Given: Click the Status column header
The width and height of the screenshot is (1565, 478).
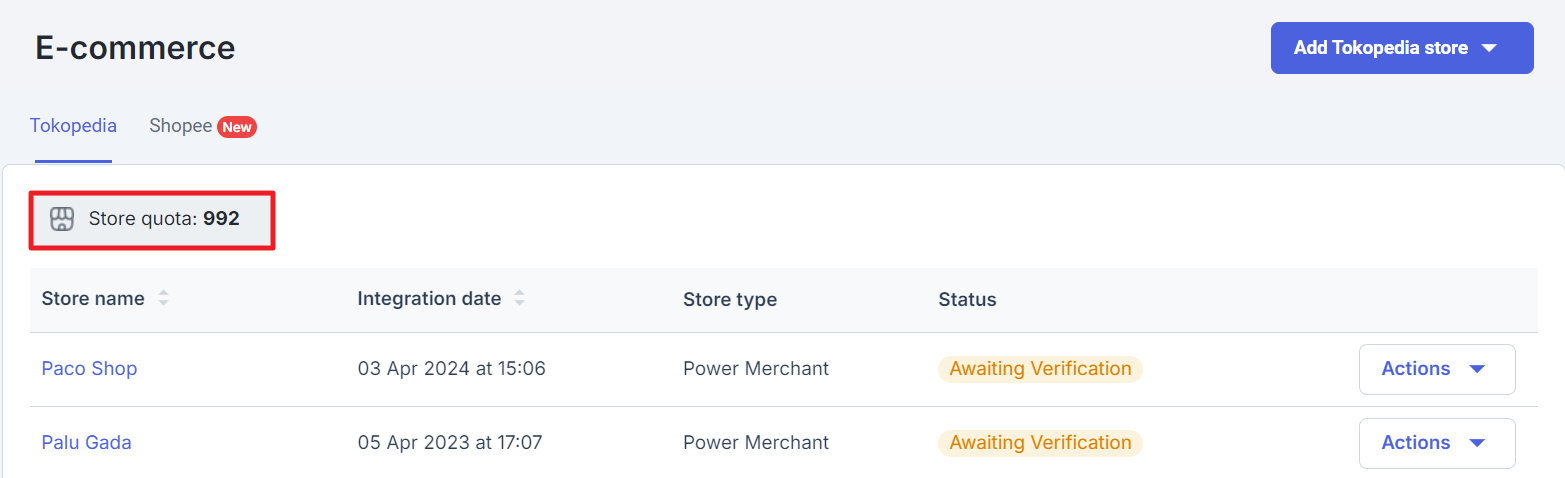Looking at the screenshot, I should point(967,299).
